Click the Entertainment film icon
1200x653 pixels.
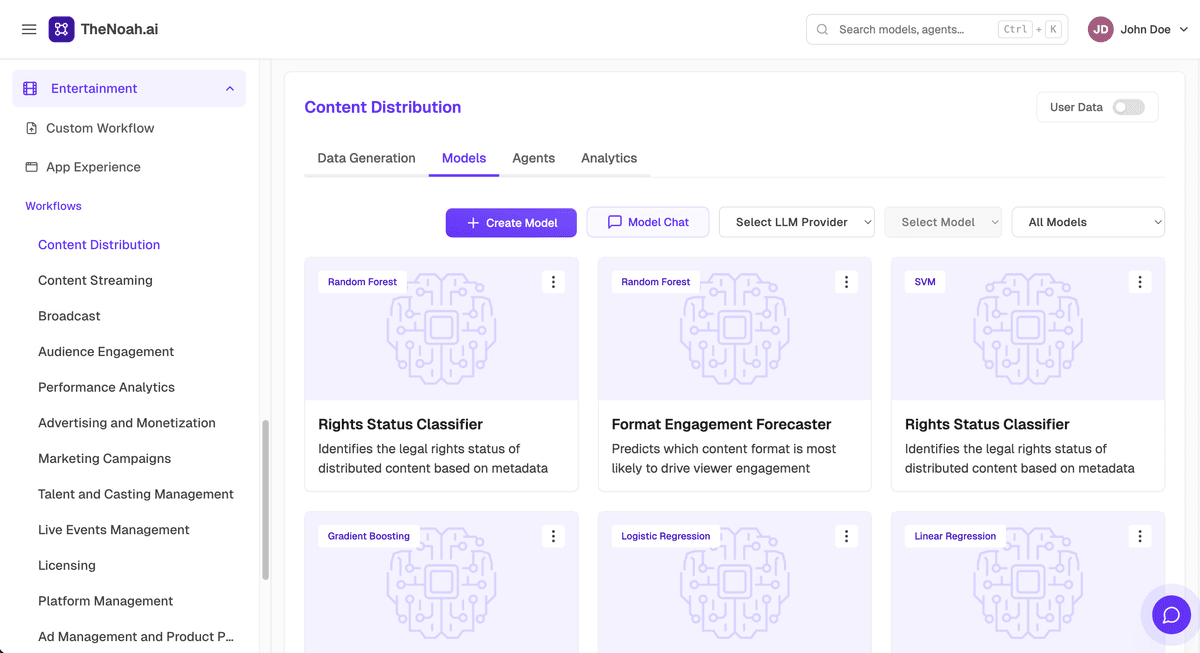(30, 89)
